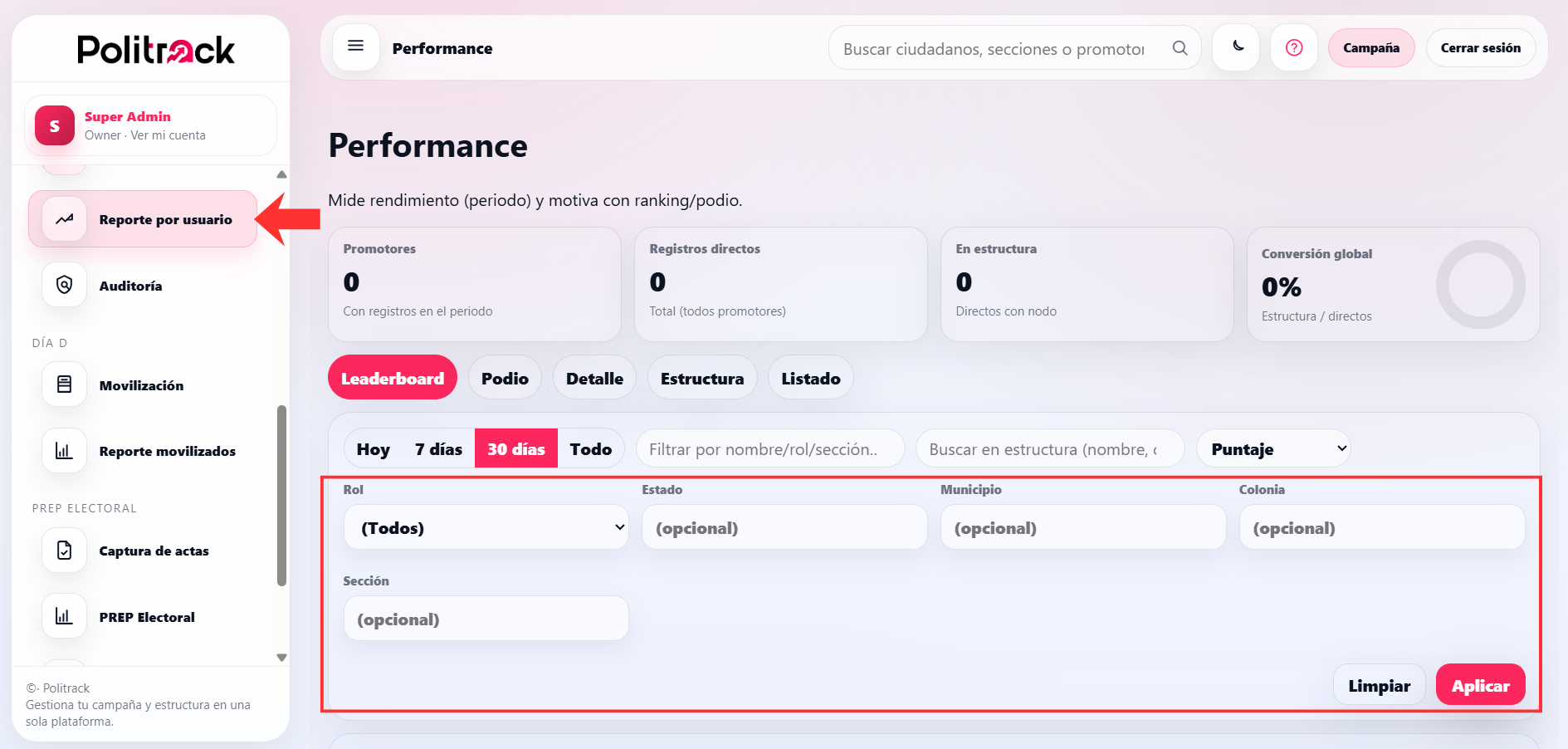Clear filters using Limpiar
This screenshot has width=1568, height=749.
(1379, 684)
